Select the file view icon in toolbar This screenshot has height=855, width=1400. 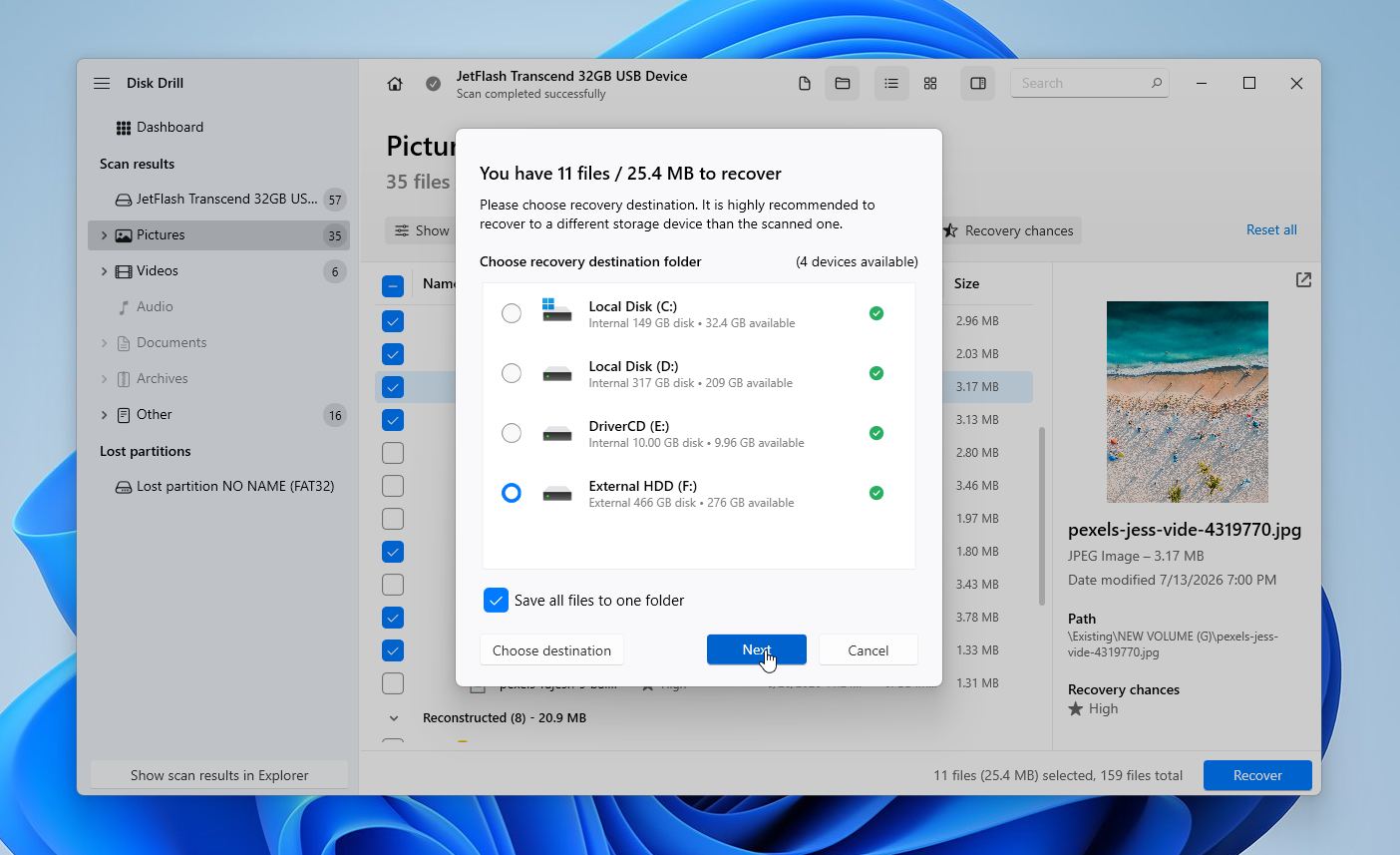[805, 84]
